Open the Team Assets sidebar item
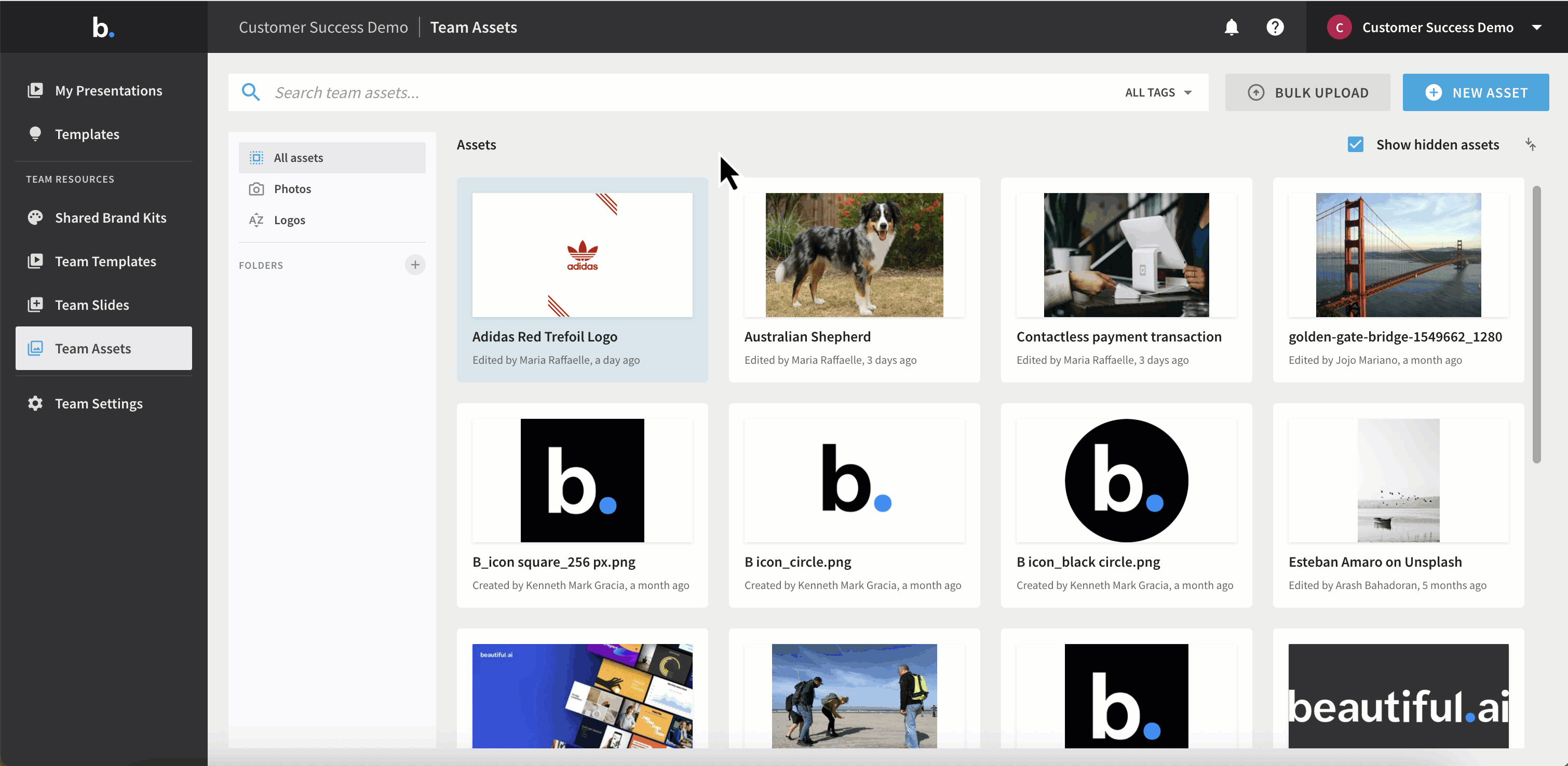The height and width of the screenshot is (766, 1568). point(103,349)
